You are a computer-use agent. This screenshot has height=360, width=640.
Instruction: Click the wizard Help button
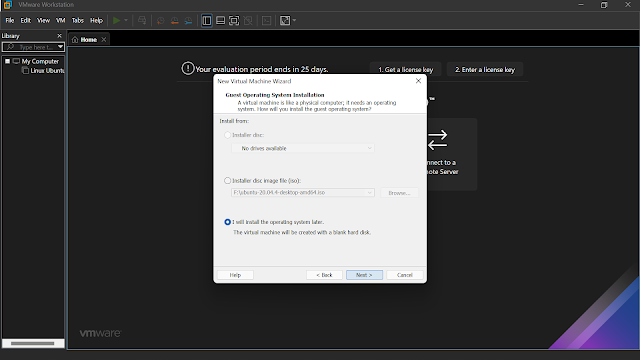tap(235, 275)
